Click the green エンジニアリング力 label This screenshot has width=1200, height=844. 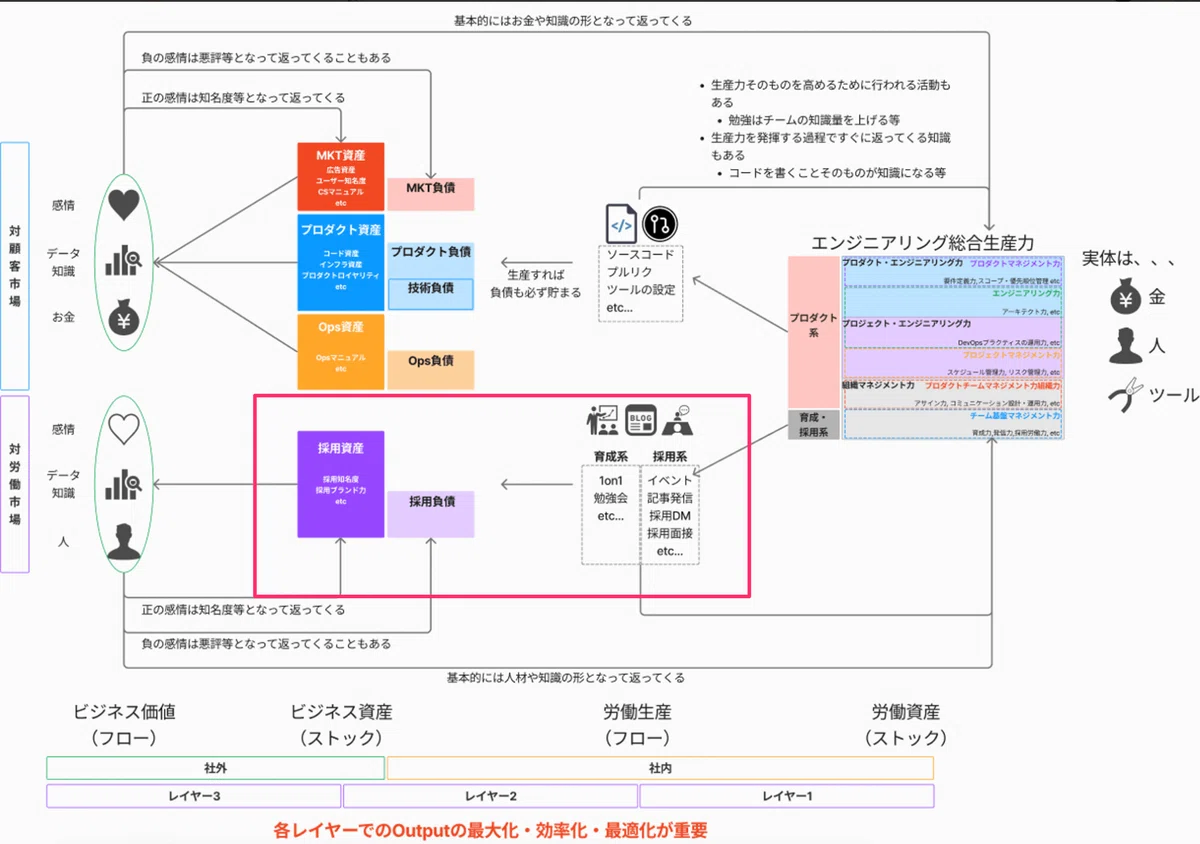click(x=1026, y=294)
